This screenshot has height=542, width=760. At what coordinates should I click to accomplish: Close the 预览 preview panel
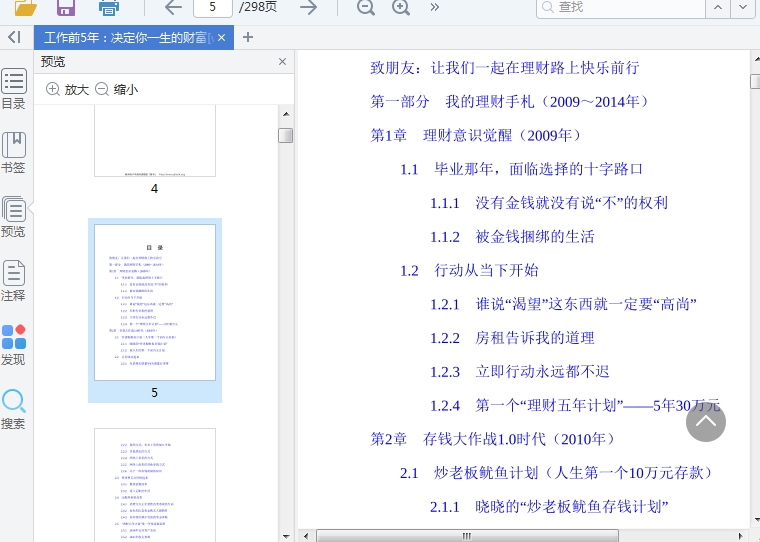(283, 62)
